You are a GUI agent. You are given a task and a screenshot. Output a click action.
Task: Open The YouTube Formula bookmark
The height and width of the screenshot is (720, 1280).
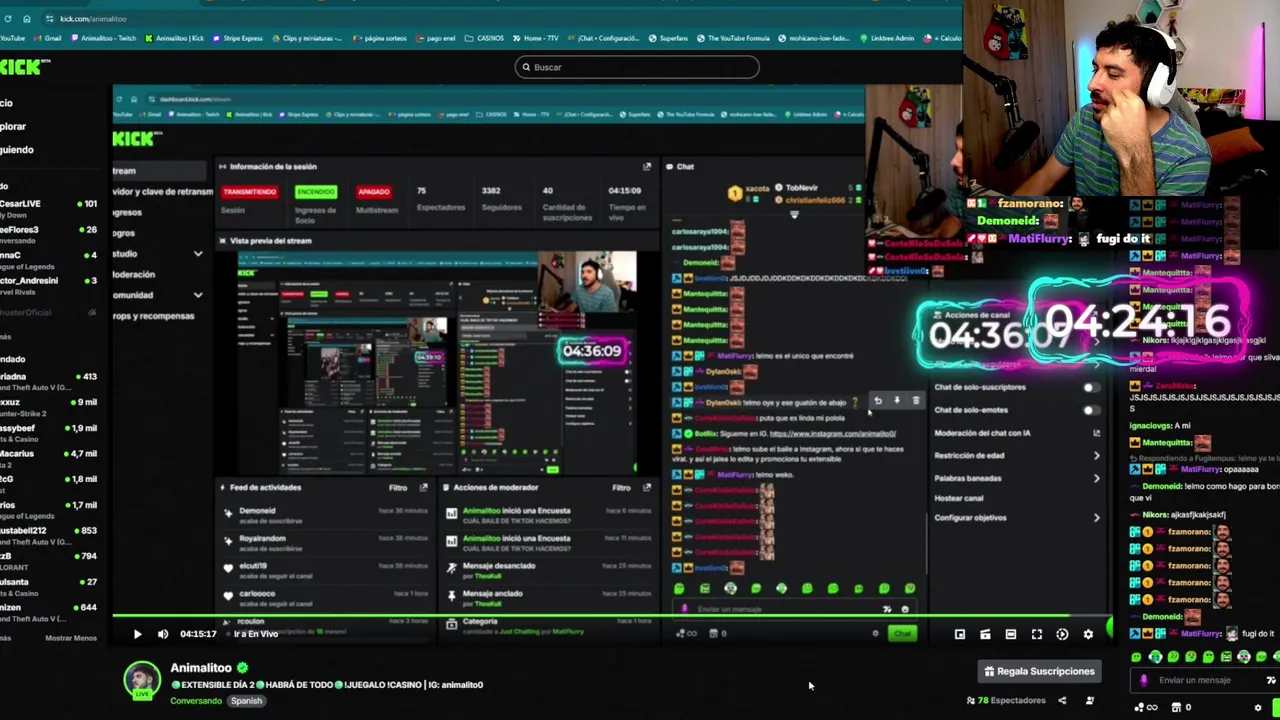[x=735, y=39]
